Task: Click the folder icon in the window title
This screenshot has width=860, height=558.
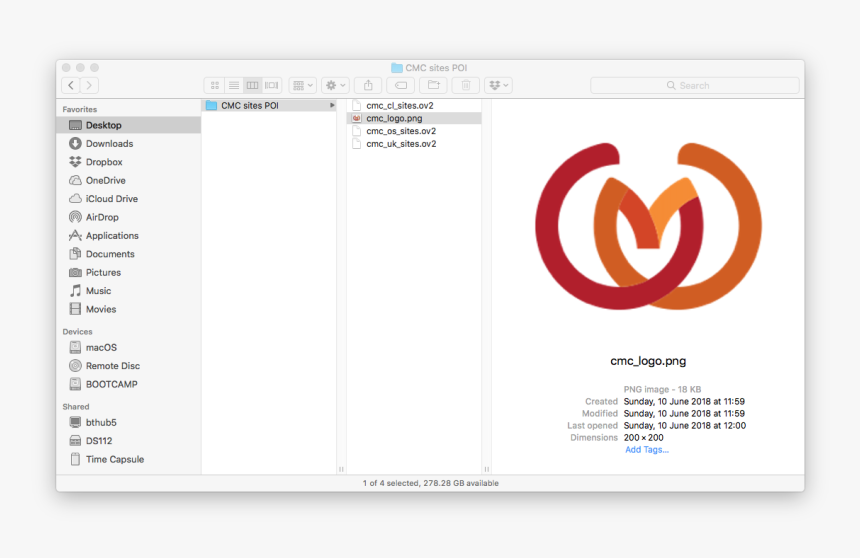Action: [x=397, y=67]
